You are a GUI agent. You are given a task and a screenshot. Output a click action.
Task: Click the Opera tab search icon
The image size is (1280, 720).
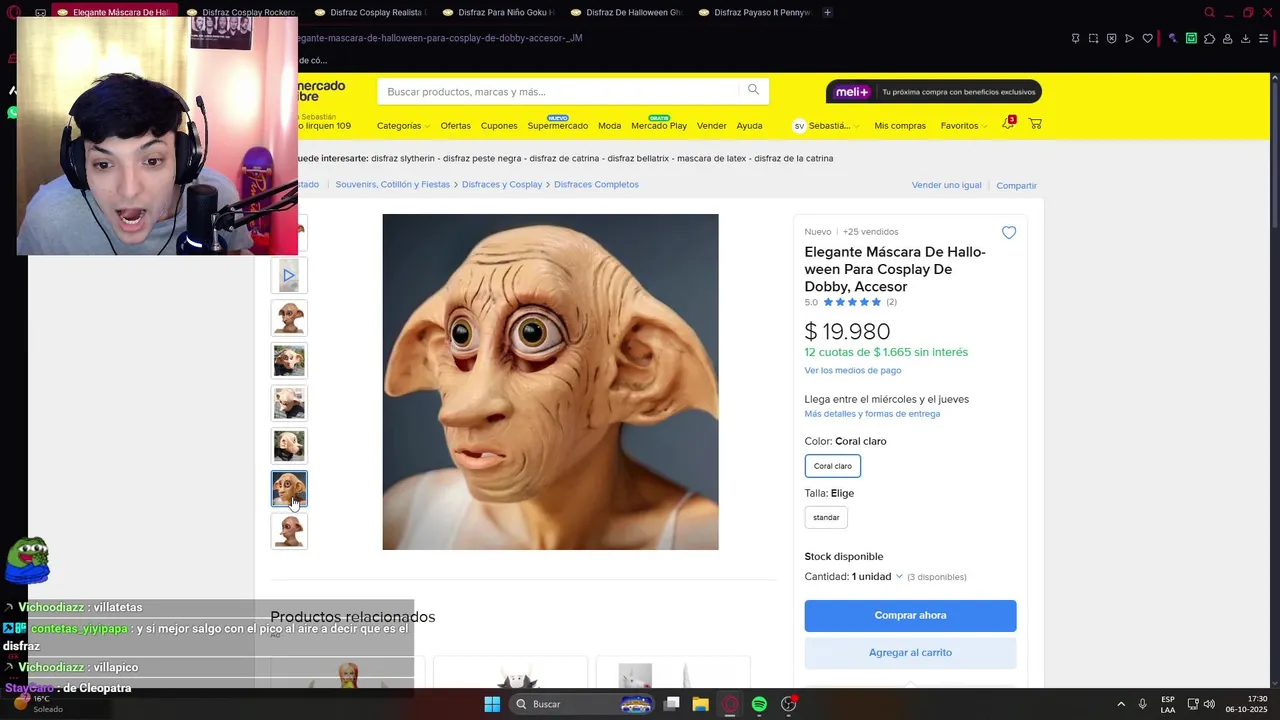pos(1209,12)
